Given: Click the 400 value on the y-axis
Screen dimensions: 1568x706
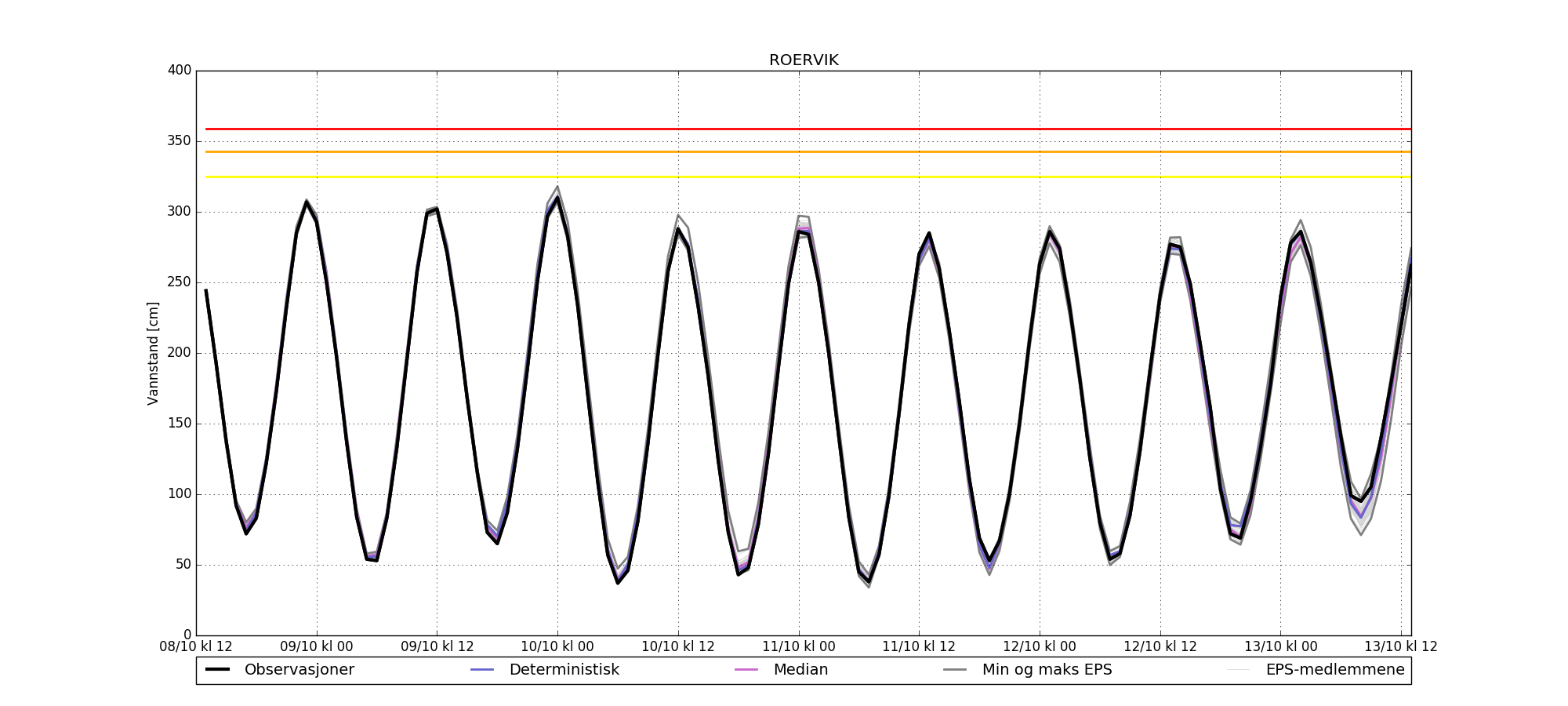Looking at the screenshot, I should point(180,71).
